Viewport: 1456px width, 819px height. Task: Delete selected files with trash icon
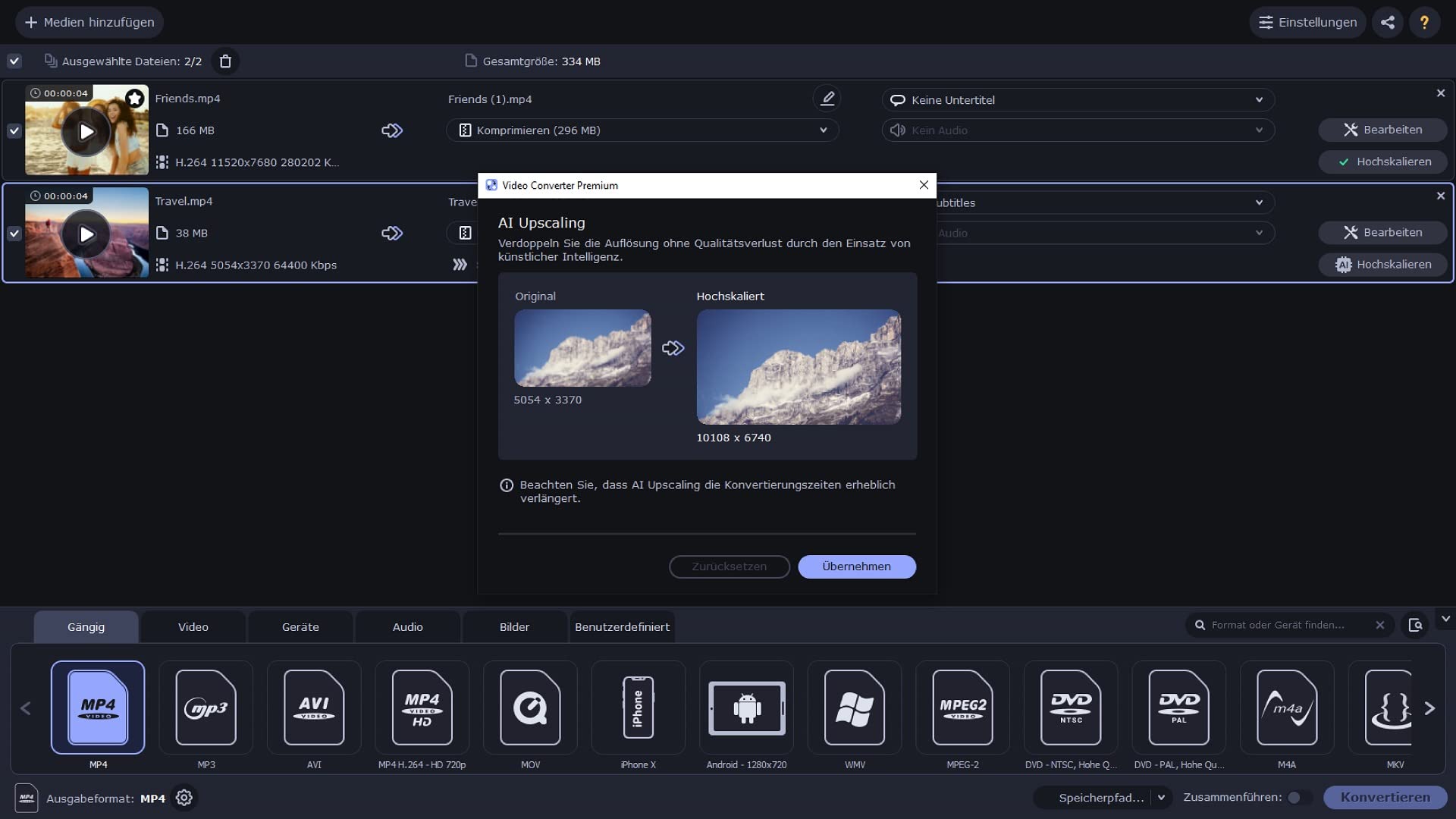[225, 61]
